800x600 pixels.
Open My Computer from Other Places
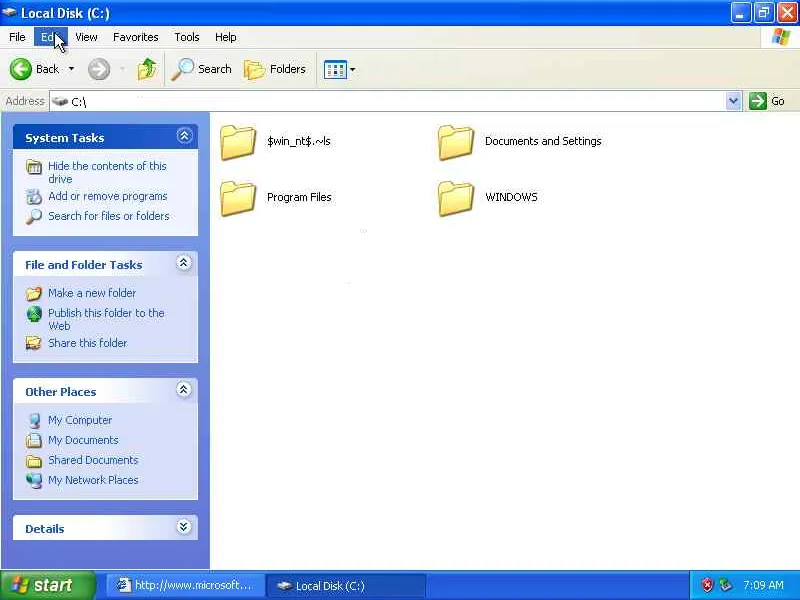pos(80,420)
